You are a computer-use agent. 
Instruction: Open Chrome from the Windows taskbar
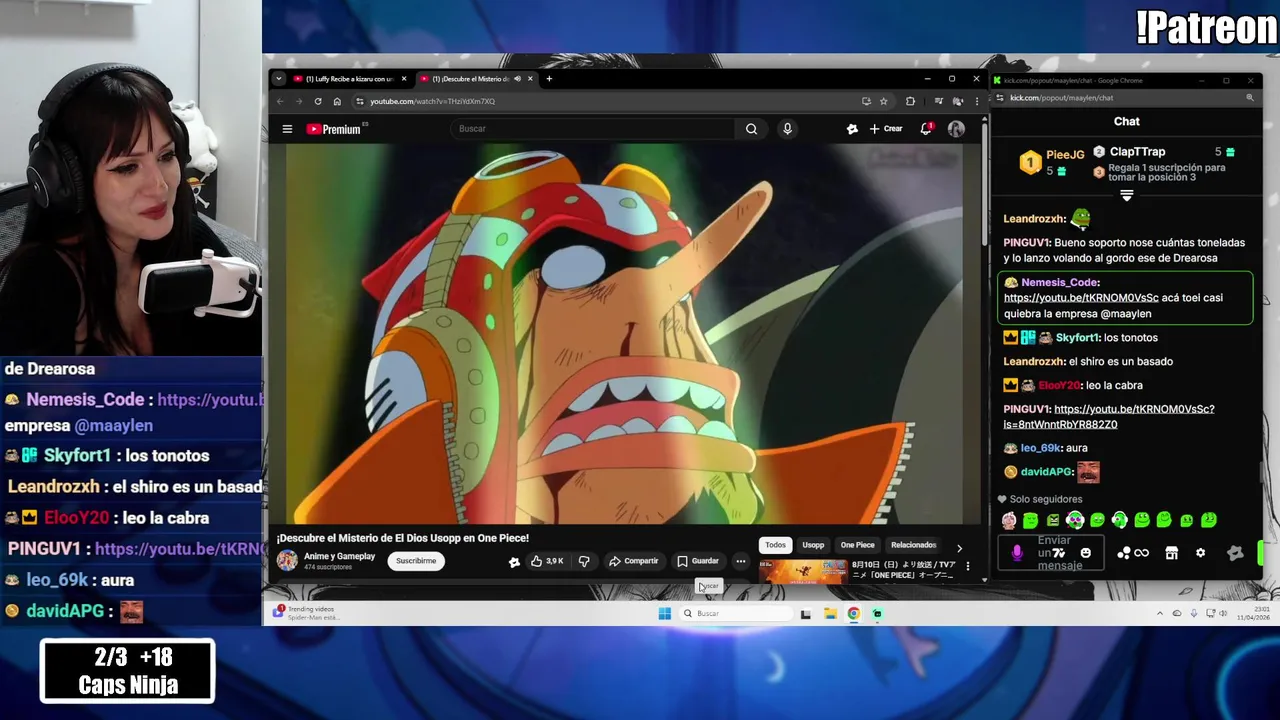[x=853, y=614]
